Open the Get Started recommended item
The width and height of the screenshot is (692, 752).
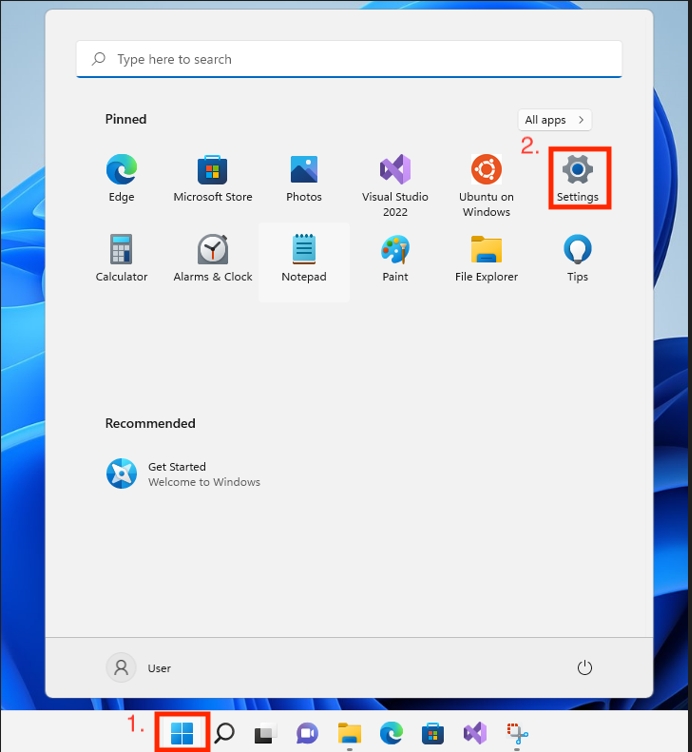pos(183,474)
